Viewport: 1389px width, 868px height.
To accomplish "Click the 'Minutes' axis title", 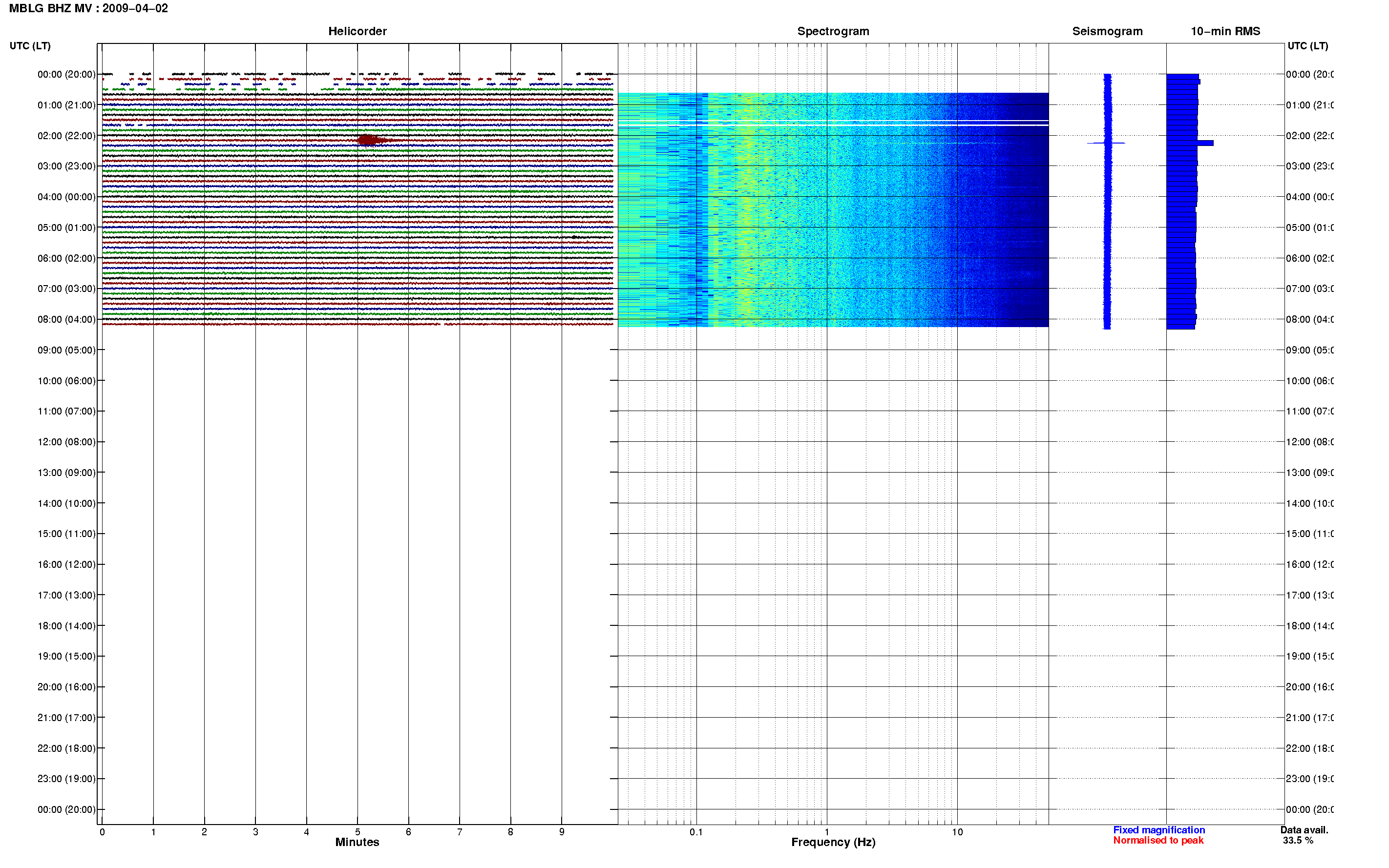I will [357, 842].
